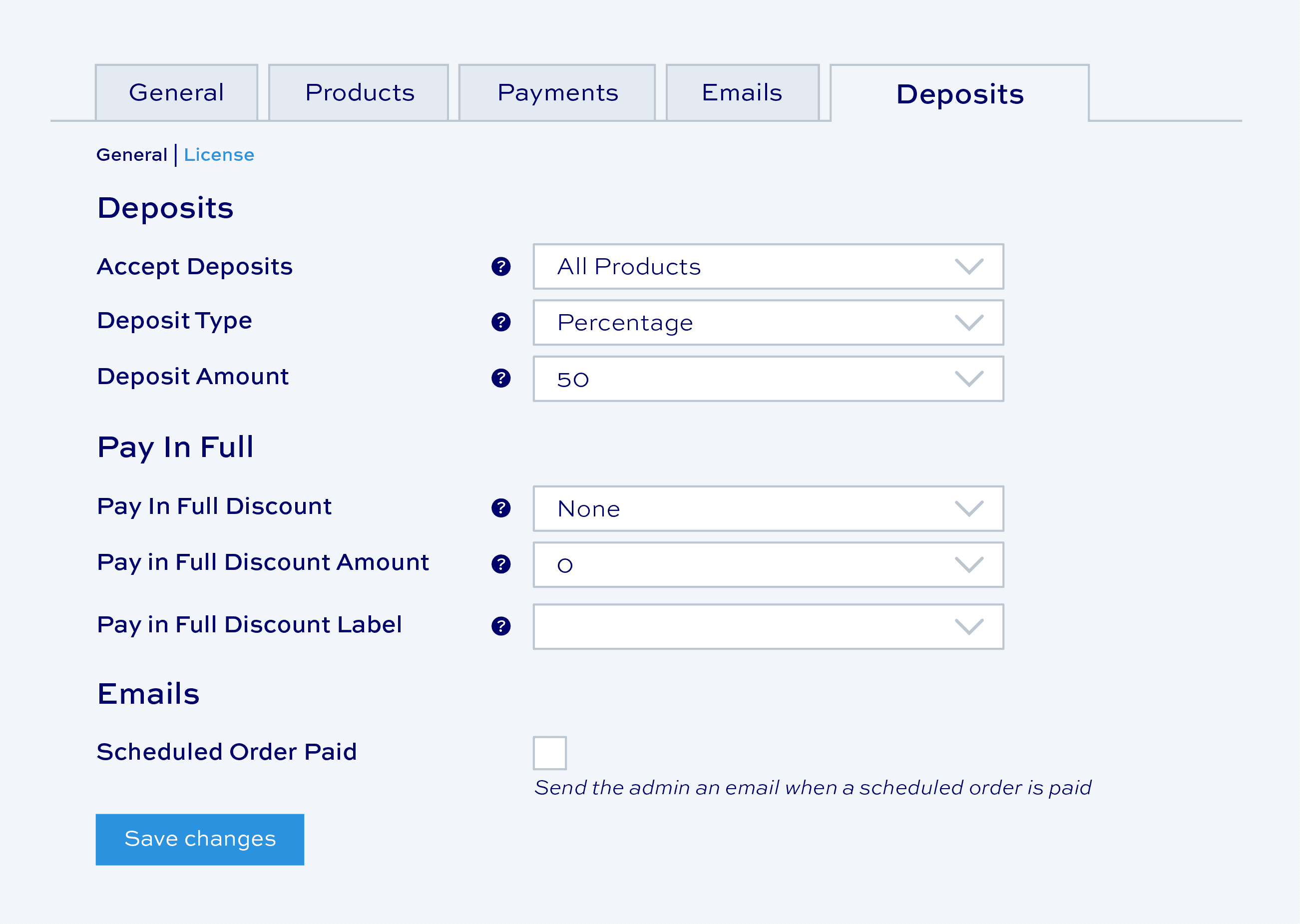Click help icon beside Deposit Amount
Screen dimensions: 1300x924
click(x=500, y=378)
